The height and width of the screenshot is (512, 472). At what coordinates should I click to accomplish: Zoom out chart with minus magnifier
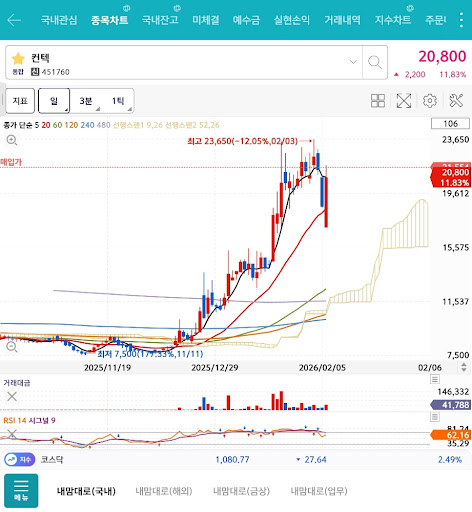click(12, 347)
